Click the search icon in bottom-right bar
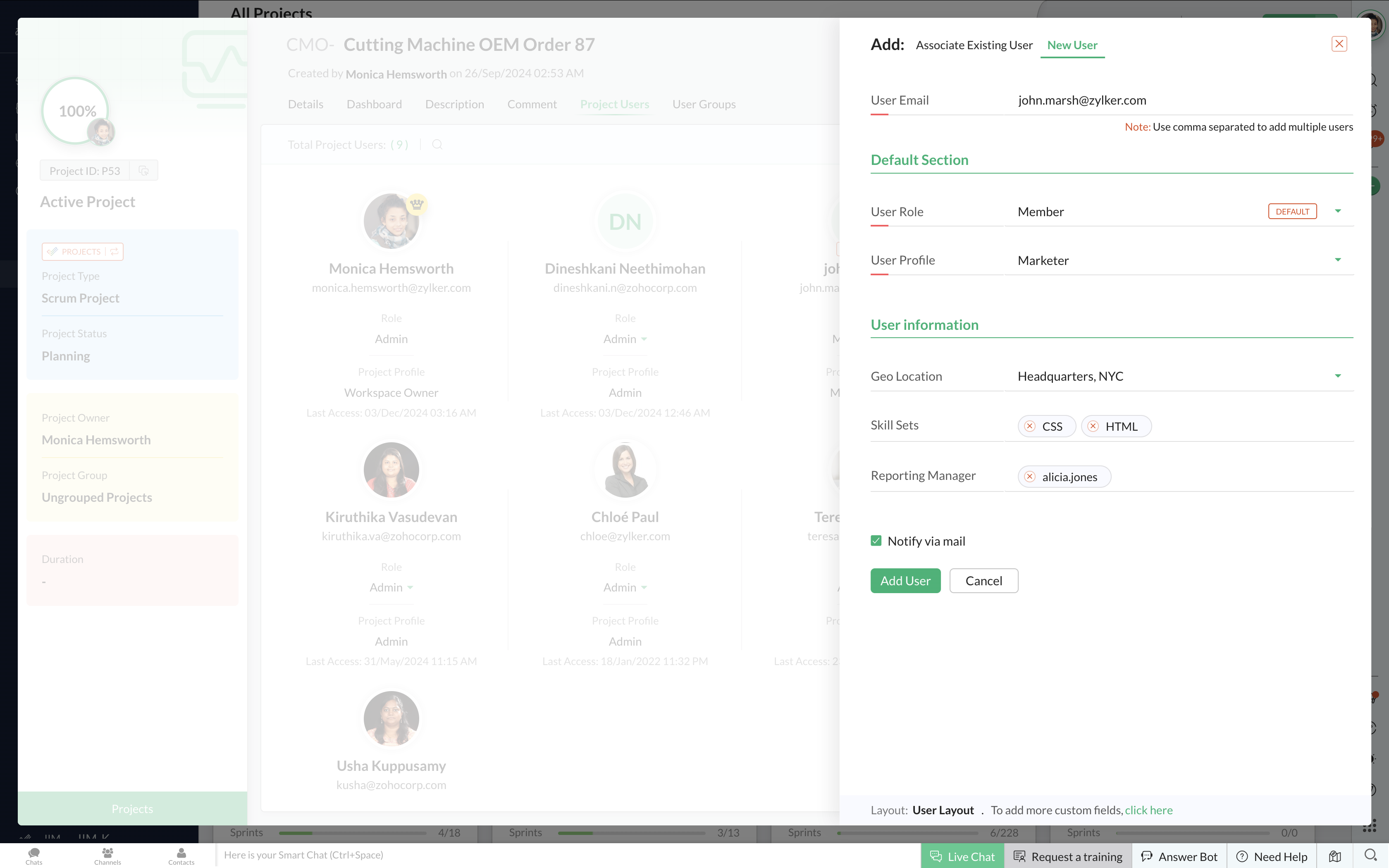This screenshot has height=868, width=1389. click(1371, 855)
